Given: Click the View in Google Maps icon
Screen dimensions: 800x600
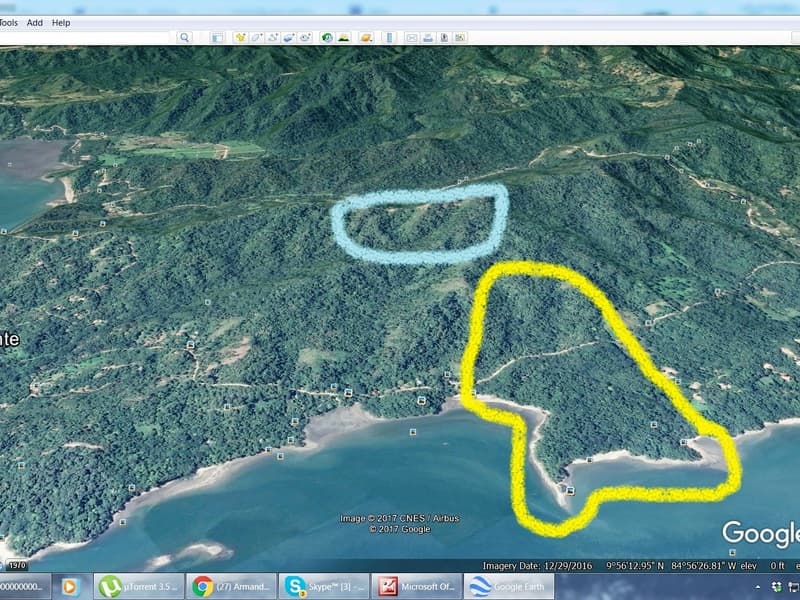Looking at the screenshot, I should (x=459, y=37).
